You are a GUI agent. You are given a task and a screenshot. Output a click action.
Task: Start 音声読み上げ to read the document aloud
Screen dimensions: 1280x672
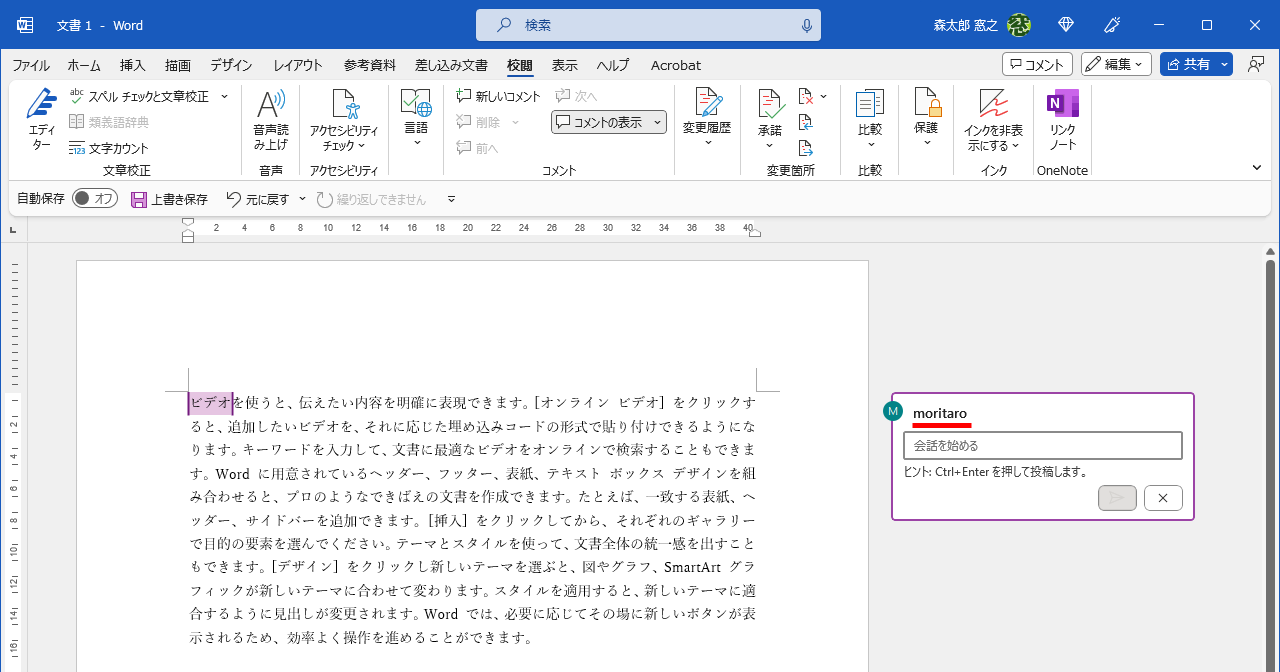(x=270, y=120)
